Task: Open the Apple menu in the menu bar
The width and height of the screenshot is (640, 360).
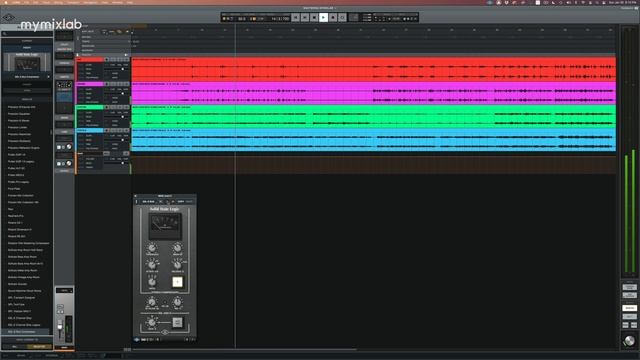Action: 6,2
